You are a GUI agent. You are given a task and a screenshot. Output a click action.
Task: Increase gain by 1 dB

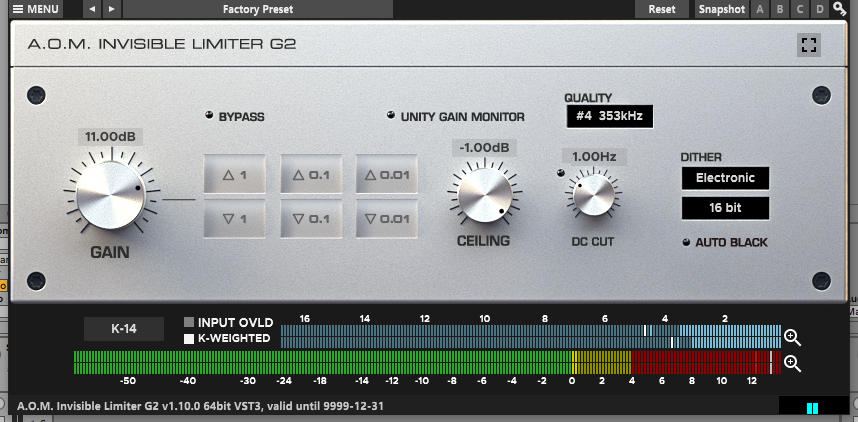click(x=234, y=174)
